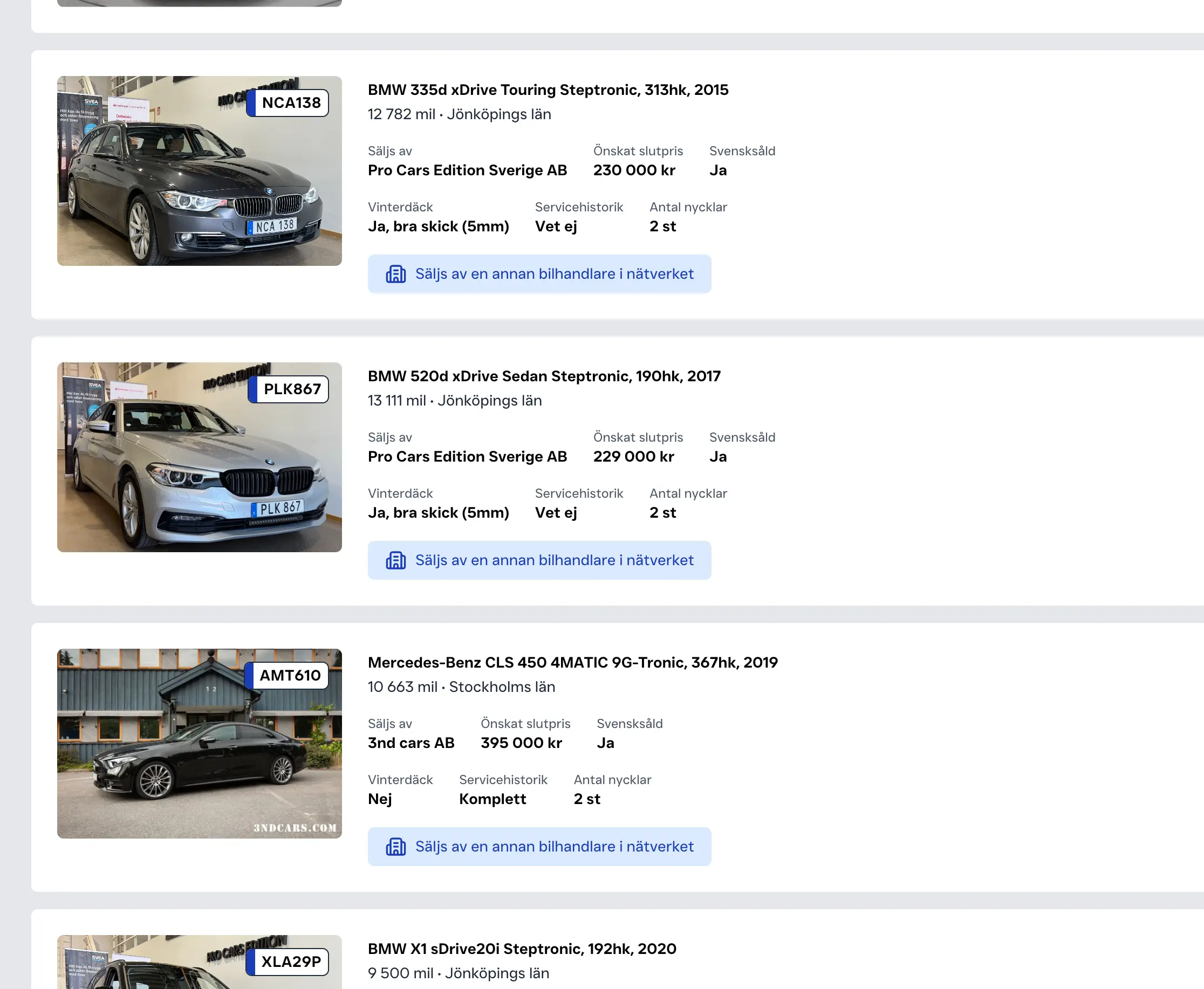The height and width of the screenshot is (989, 1204).
Task: Click XLA29P registration plate badge
Action: click(287, 961)
